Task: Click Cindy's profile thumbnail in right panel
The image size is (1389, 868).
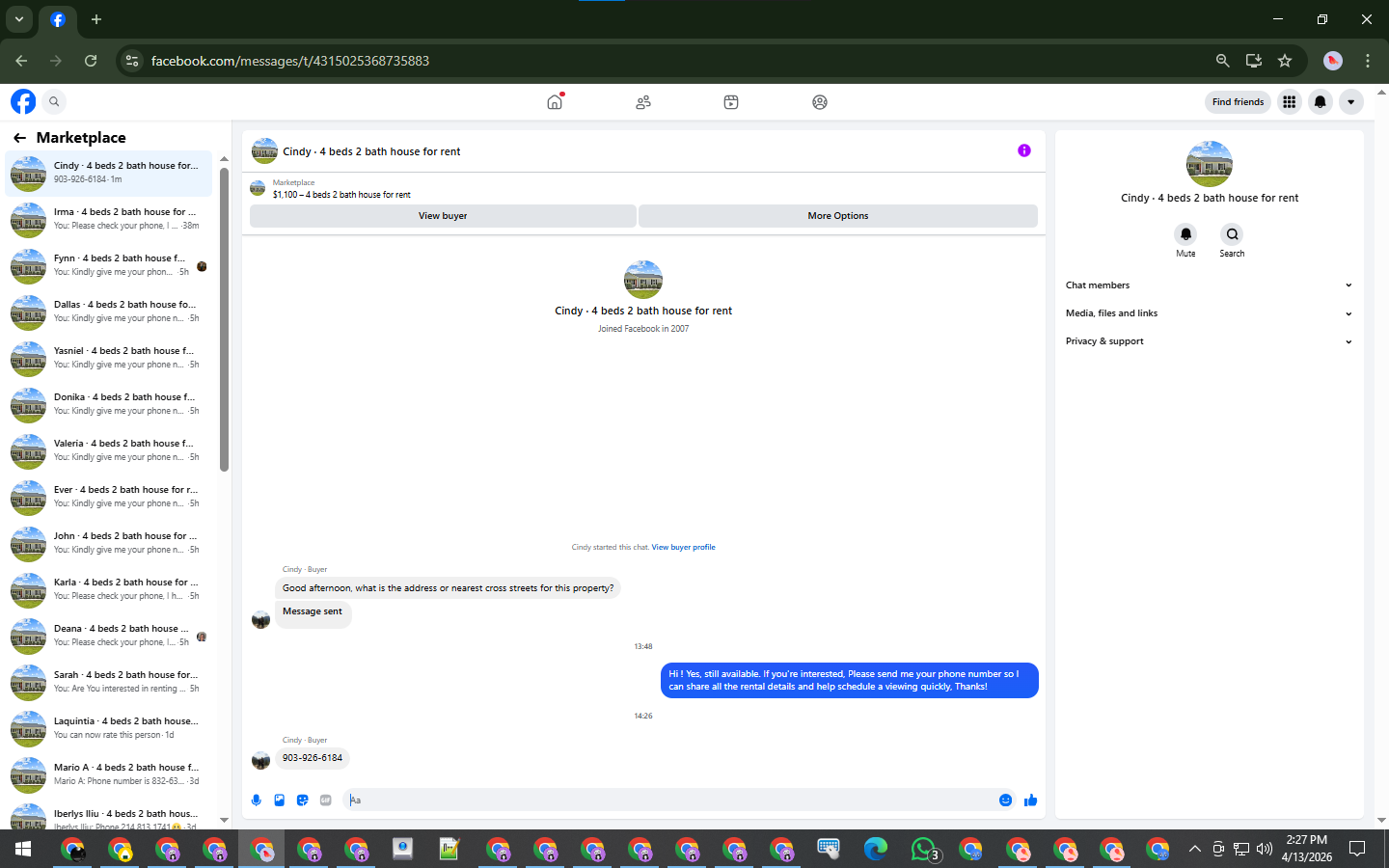Action: (x=1210, y=164)
